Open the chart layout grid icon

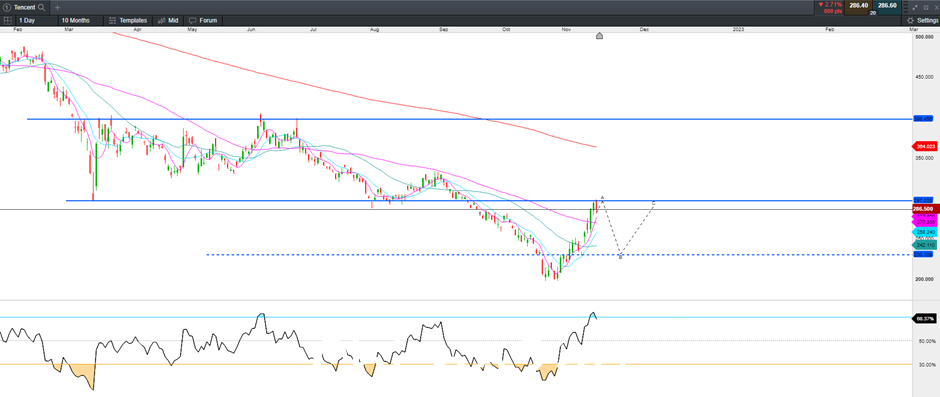[x=7, y=20]
